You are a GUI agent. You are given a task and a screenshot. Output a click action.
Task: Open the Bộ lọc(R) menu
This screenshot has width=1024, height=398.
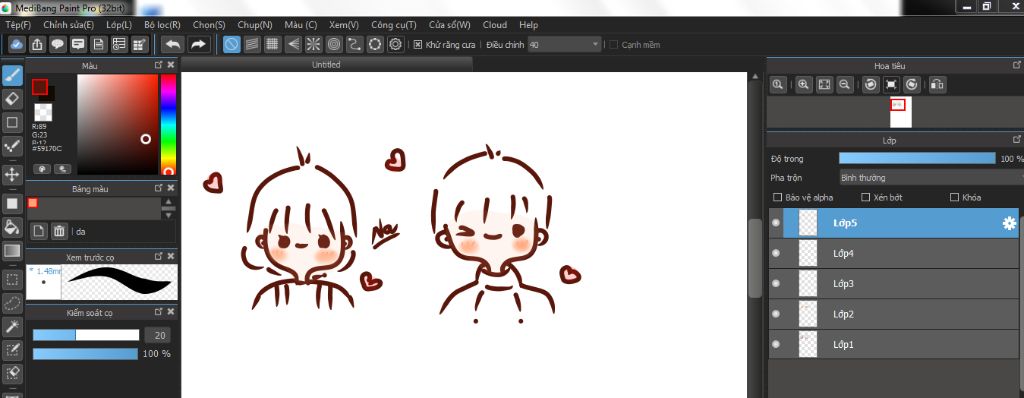[163, 25]
